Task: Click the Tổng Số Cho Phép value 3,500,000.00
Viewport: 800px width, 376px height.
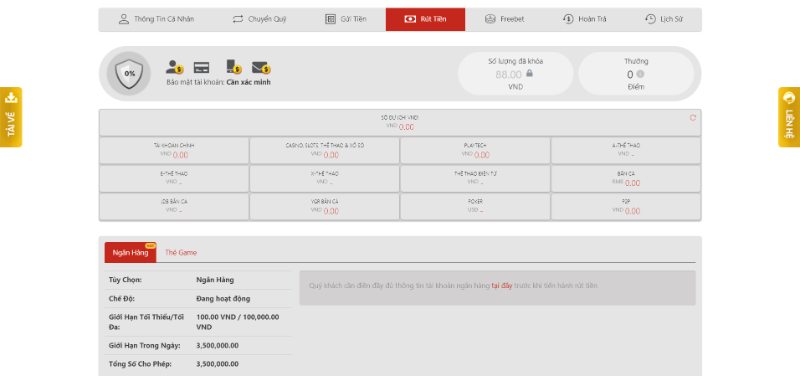Action: click(x=217, y=364)
